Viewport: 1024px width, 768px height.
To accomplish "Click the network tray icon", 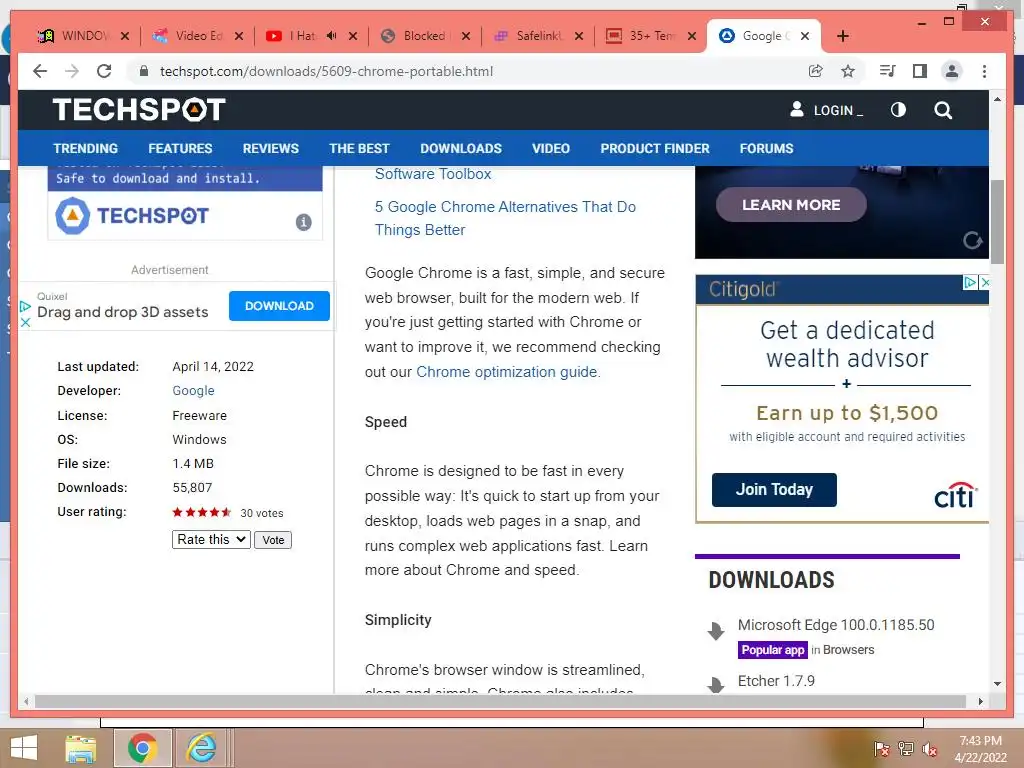I will pyautogui.click(x=906, y=748).
